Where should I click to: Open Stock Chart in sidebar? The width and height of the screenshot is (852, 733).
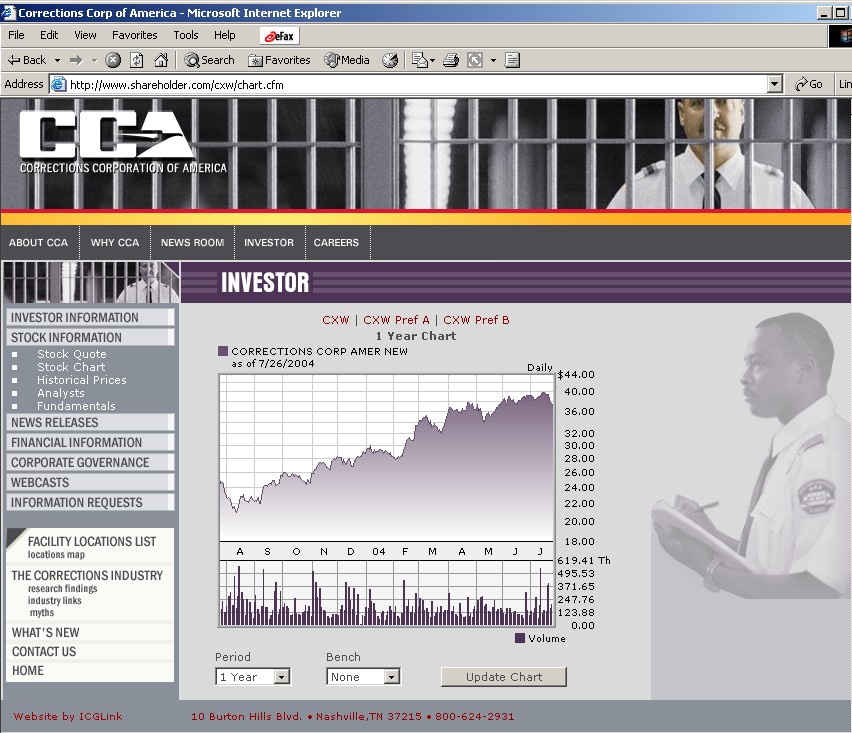click(71, 367)
